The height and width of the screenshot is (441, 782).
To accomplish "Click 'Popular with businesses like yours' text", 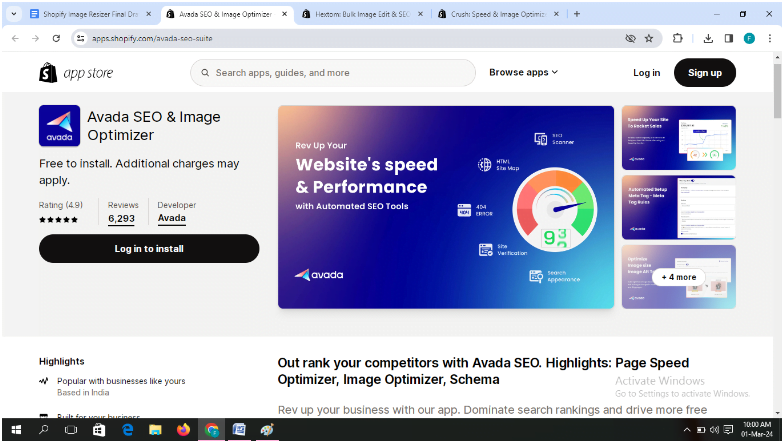I will click(x=121, y=381).
